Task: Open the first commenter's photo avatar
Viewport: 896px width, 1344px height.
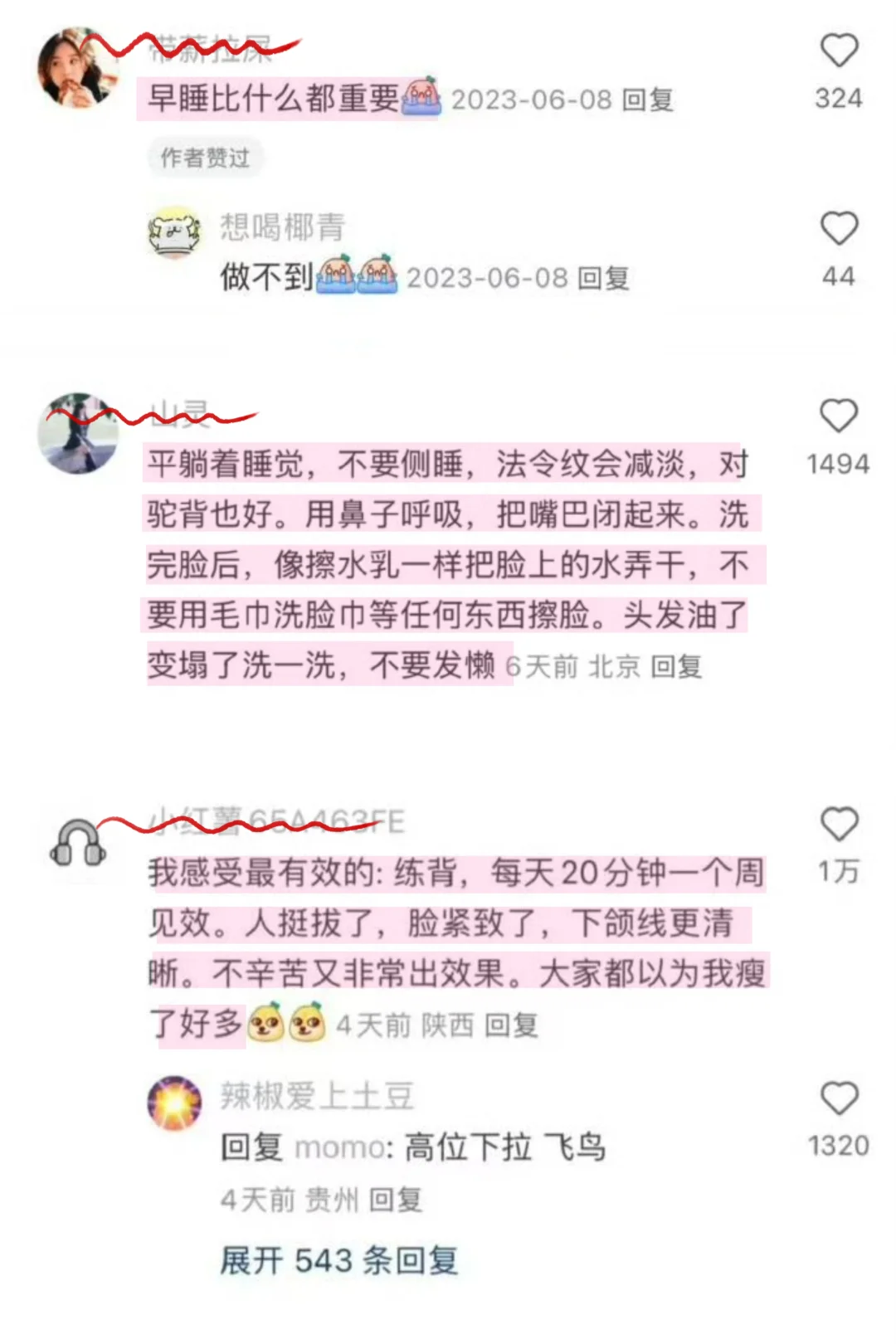Action: [78, 68]
